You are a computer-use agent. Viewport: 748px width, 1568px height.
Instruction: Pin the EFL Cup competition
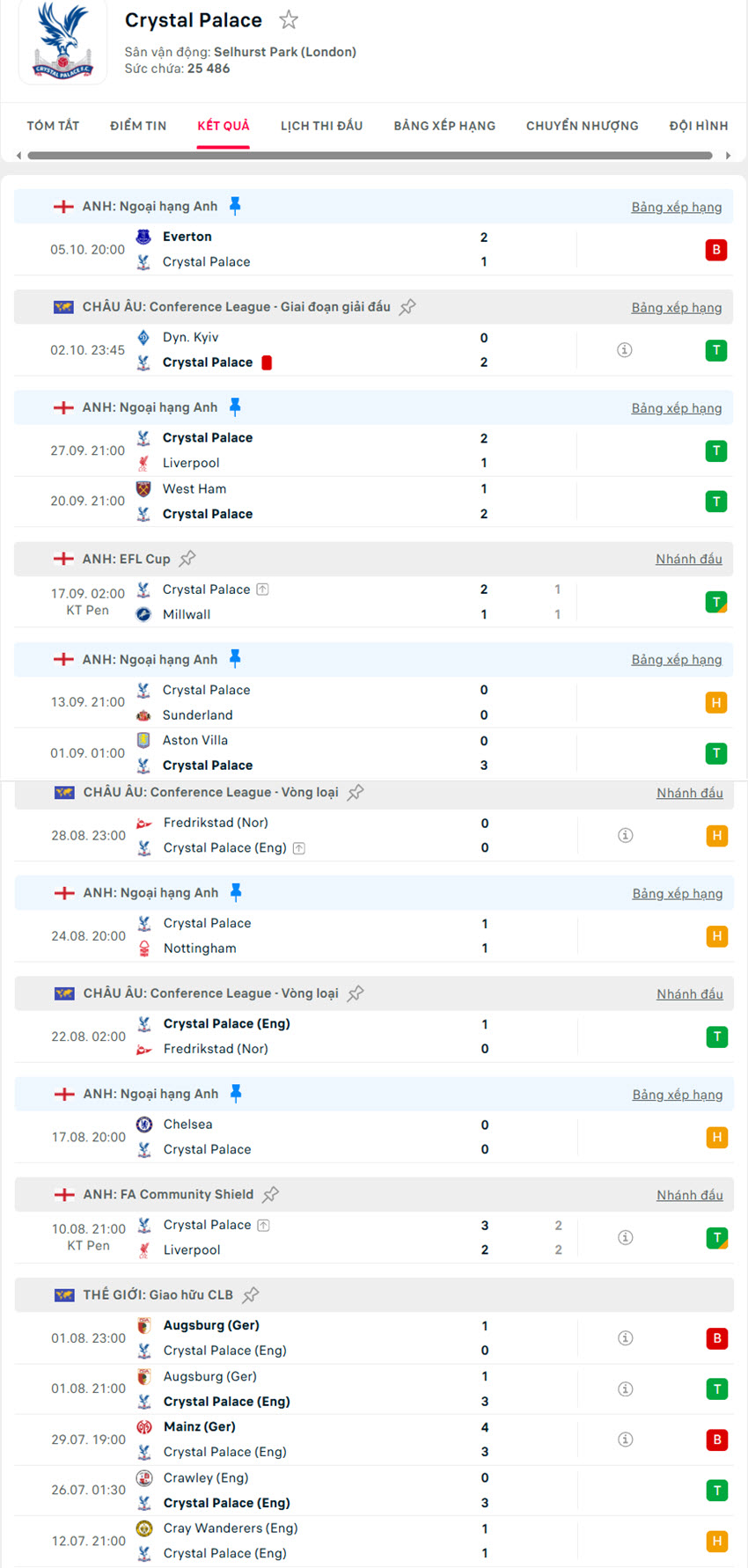187,559
